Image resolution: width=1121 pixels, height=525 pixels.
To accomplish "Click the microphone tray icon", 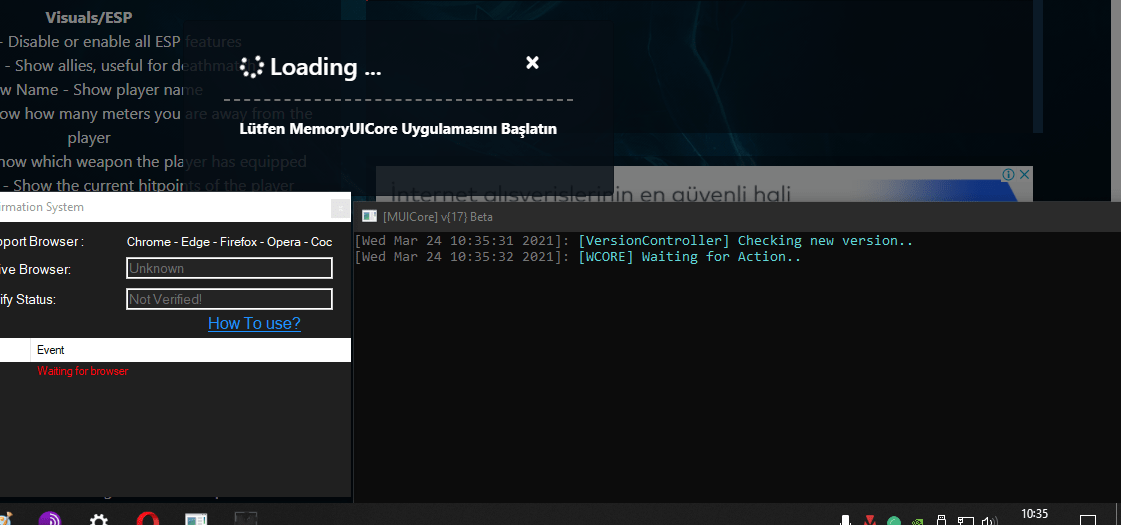I will tap(845, 520).
